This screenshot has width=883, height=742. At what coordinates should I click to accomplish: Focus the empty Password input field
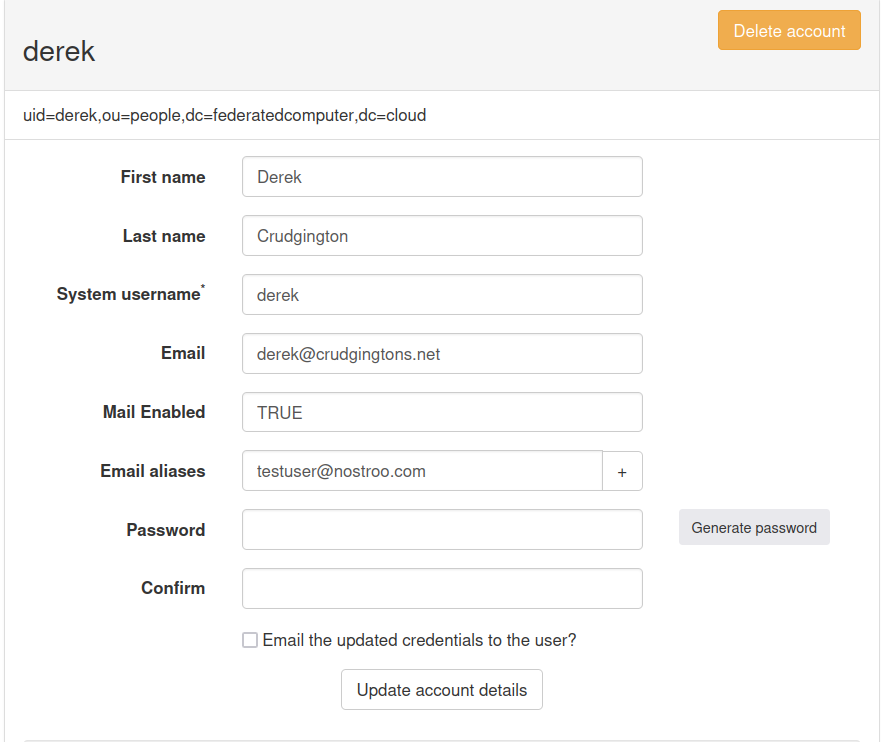click(x=442, y=530)
